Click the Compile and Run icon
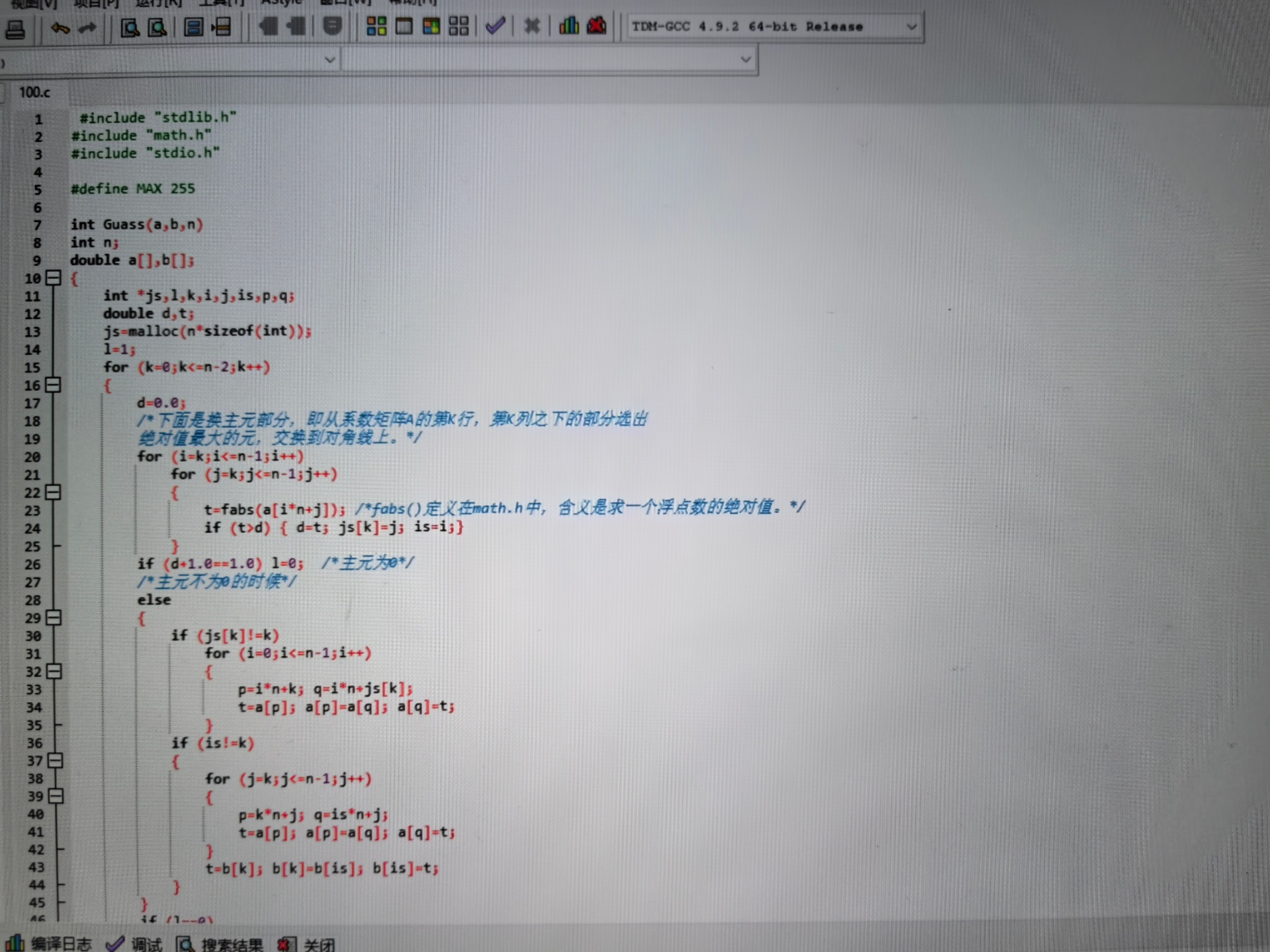The width and height of the screenshot is (1270, 952). click(x=431, y=26)
